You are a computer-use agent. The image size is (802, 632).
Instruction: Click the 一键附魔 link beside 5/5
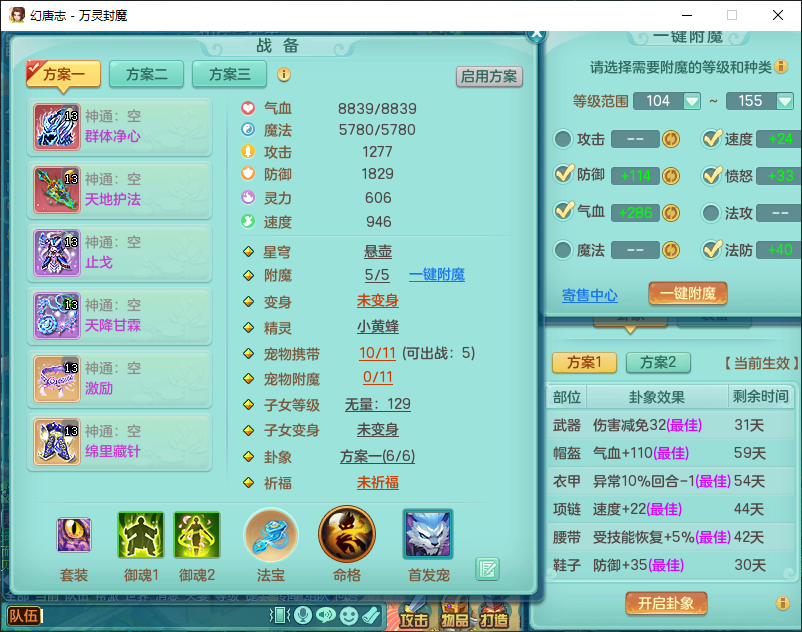click(x=437, y=275)
